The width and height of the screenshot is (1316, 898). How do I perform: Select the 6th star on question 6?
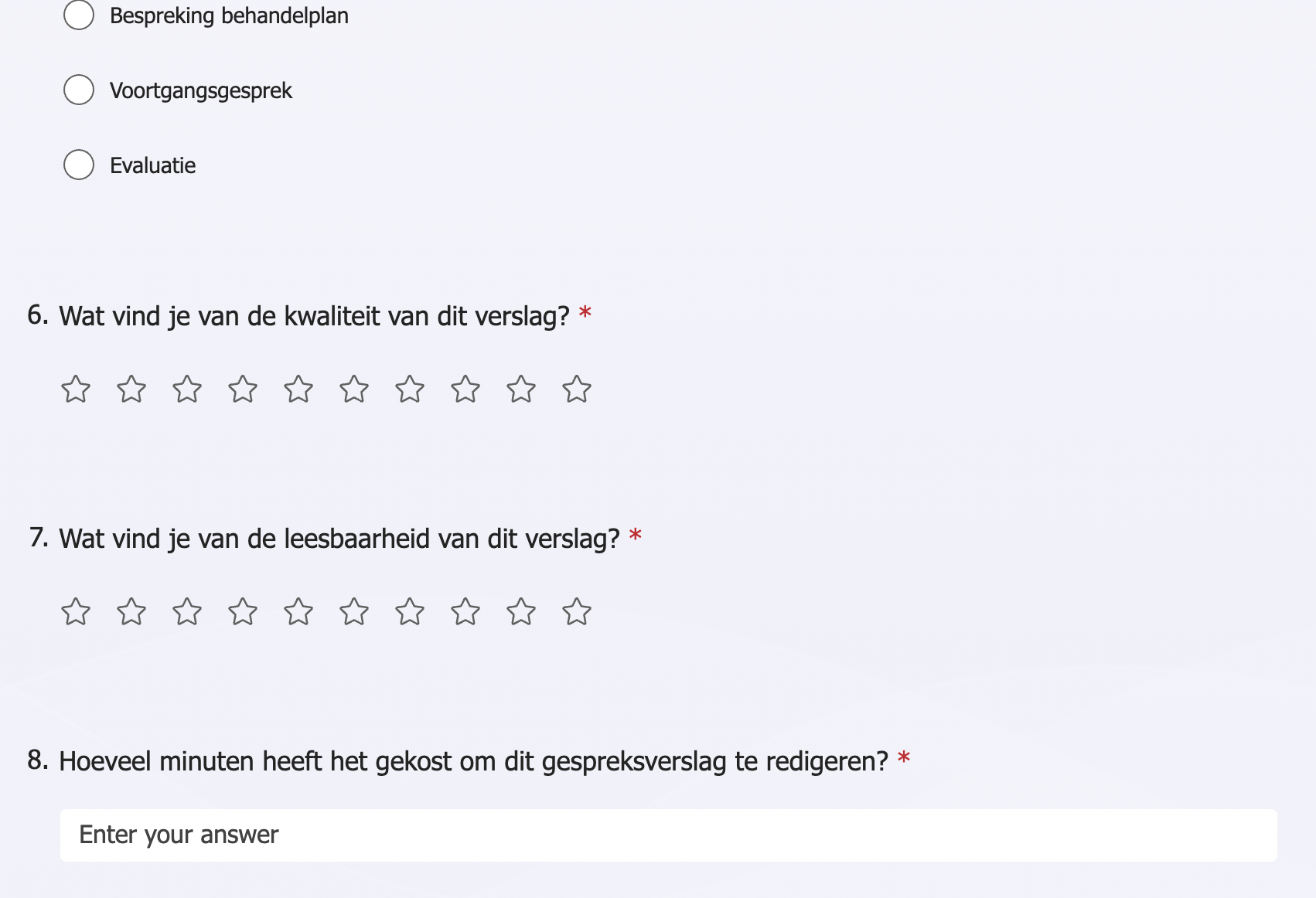pos(353,389)
